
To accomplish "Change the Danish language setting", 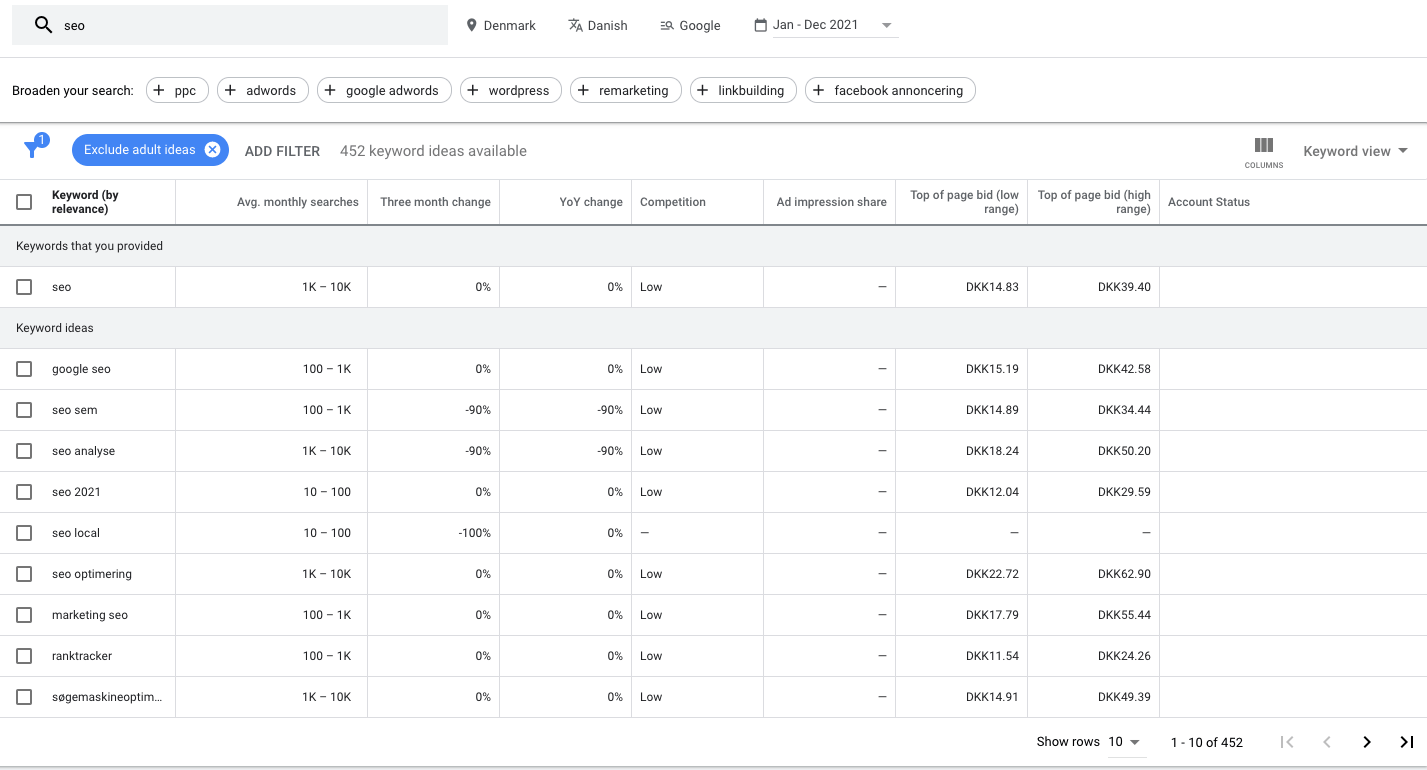I will (597, 25).
